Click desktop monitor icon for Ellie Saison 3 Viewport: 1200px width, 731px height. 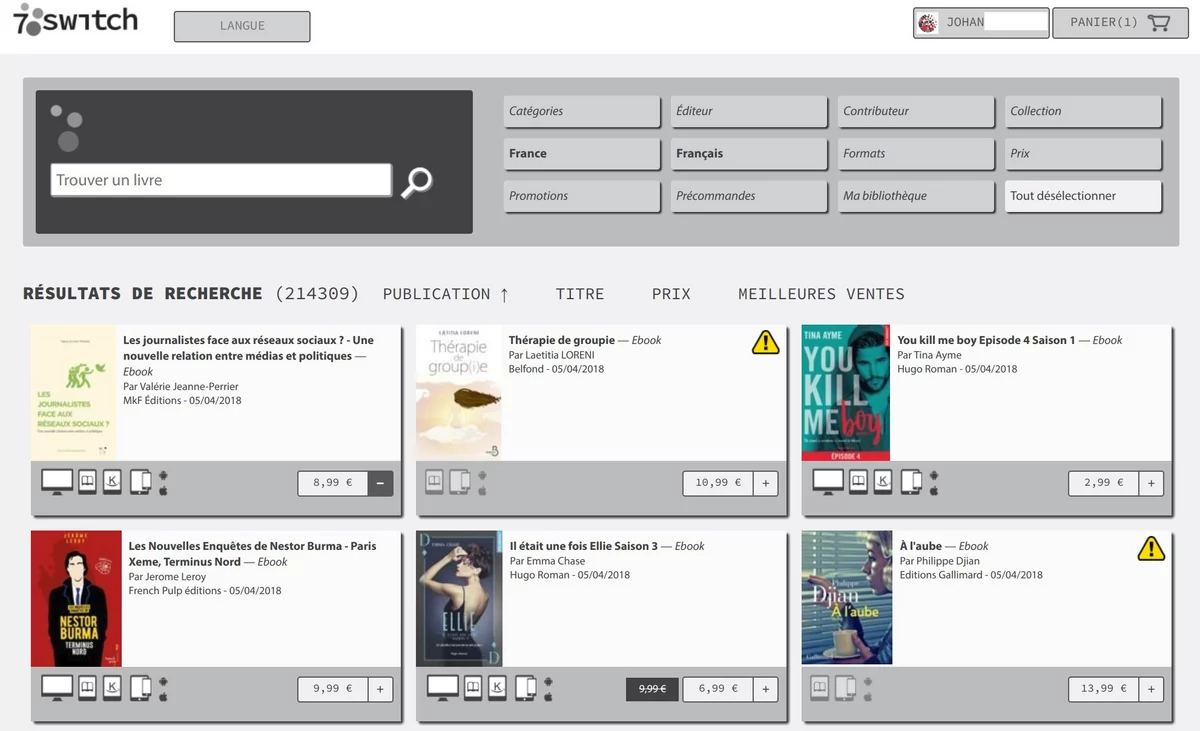[x=443, y=688]
